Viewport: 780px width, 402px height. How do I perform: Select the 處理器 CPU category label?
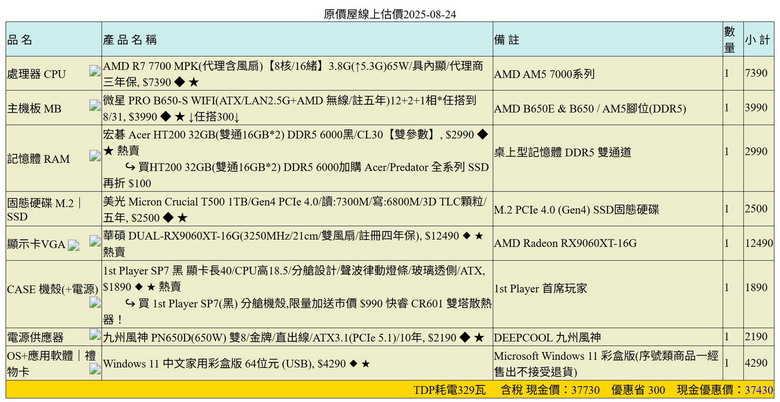click(36, 74)
